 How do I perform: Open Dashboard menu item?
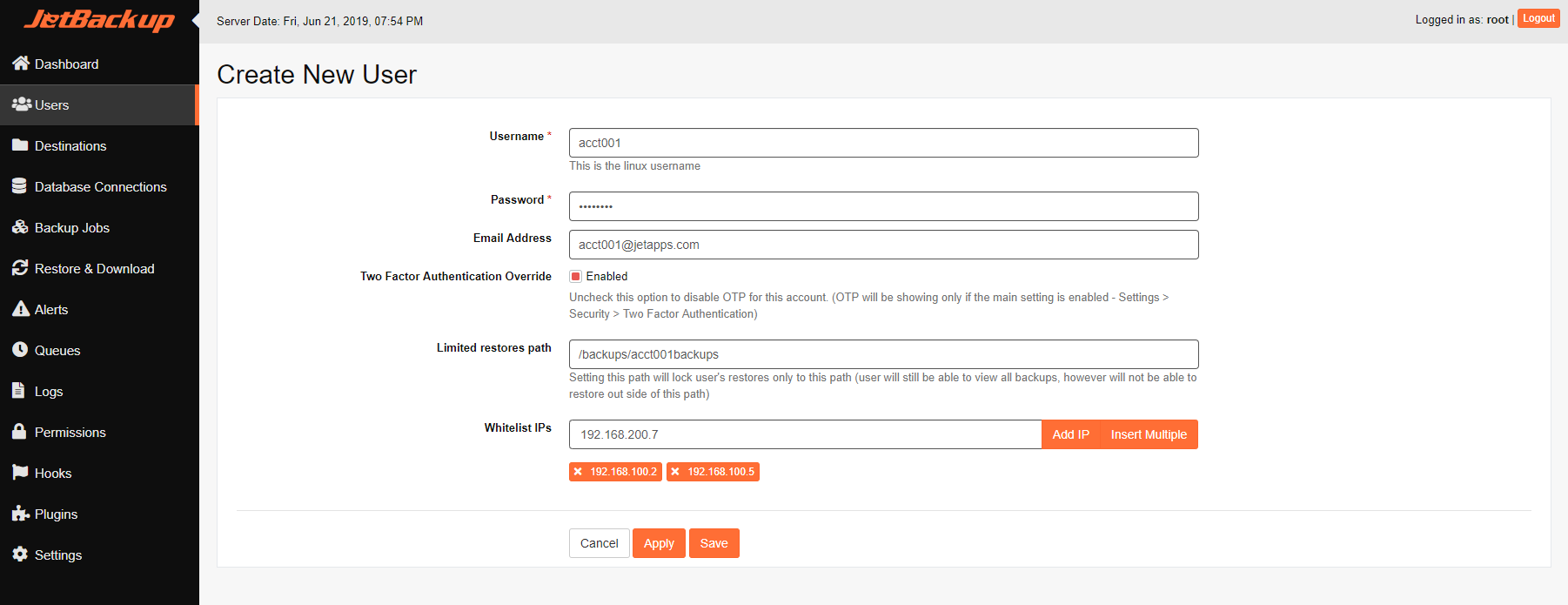click(x=99, y=64)
